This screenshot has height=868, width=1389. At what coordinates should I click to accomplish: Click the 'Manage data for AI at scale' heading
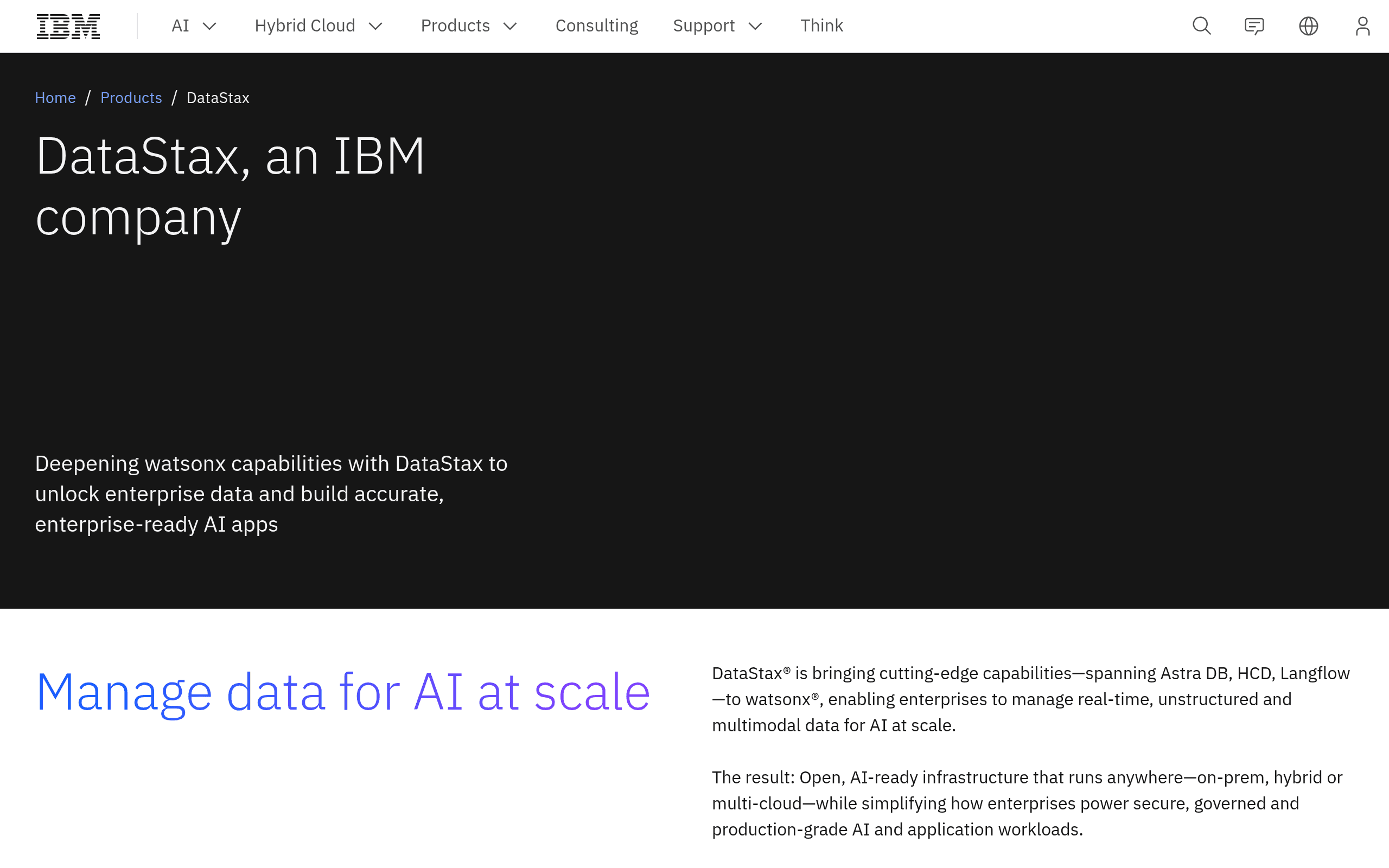(343, 693)
